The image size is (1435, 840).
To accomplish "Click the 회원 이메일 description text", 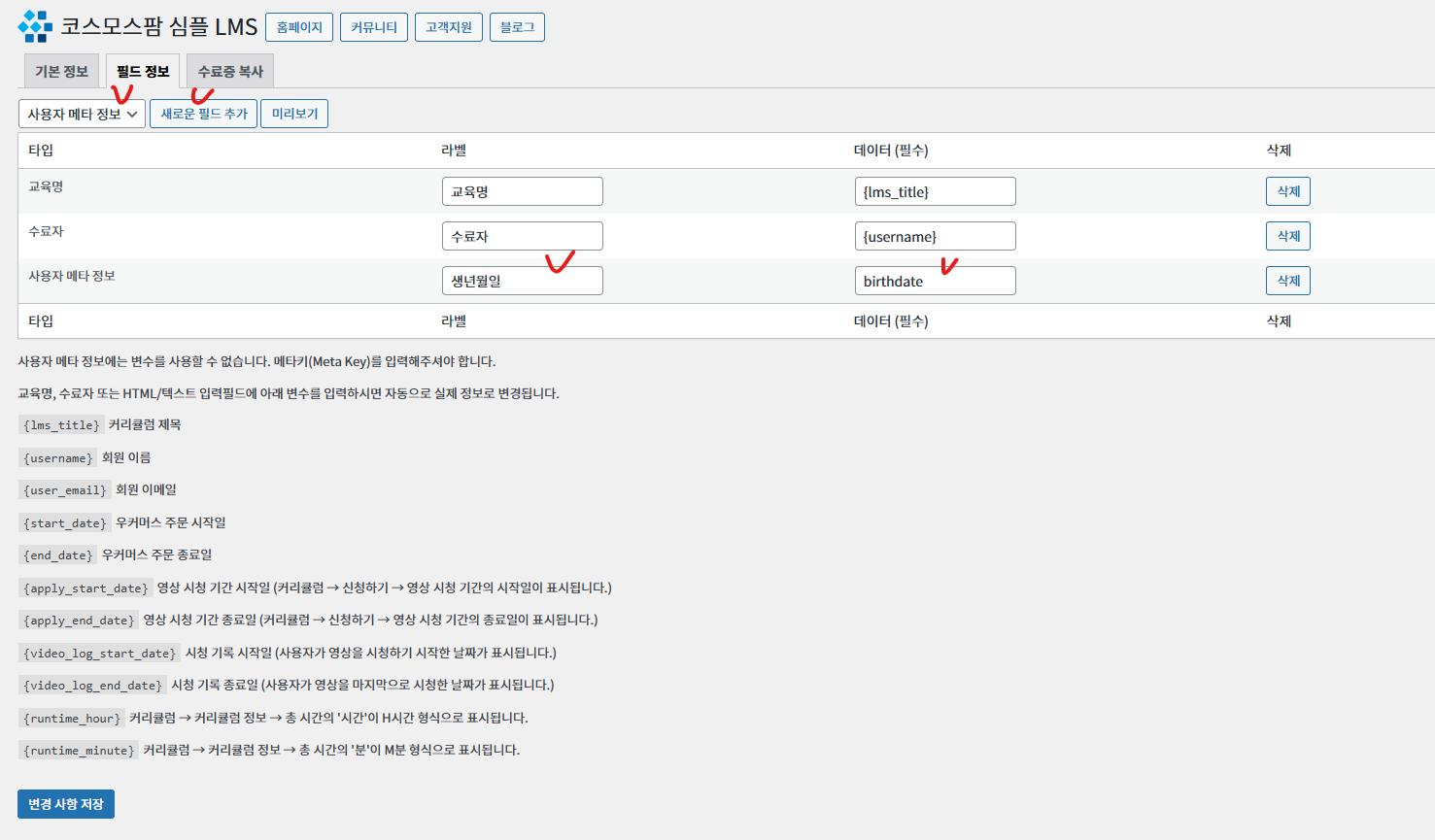I will (146, 489).
